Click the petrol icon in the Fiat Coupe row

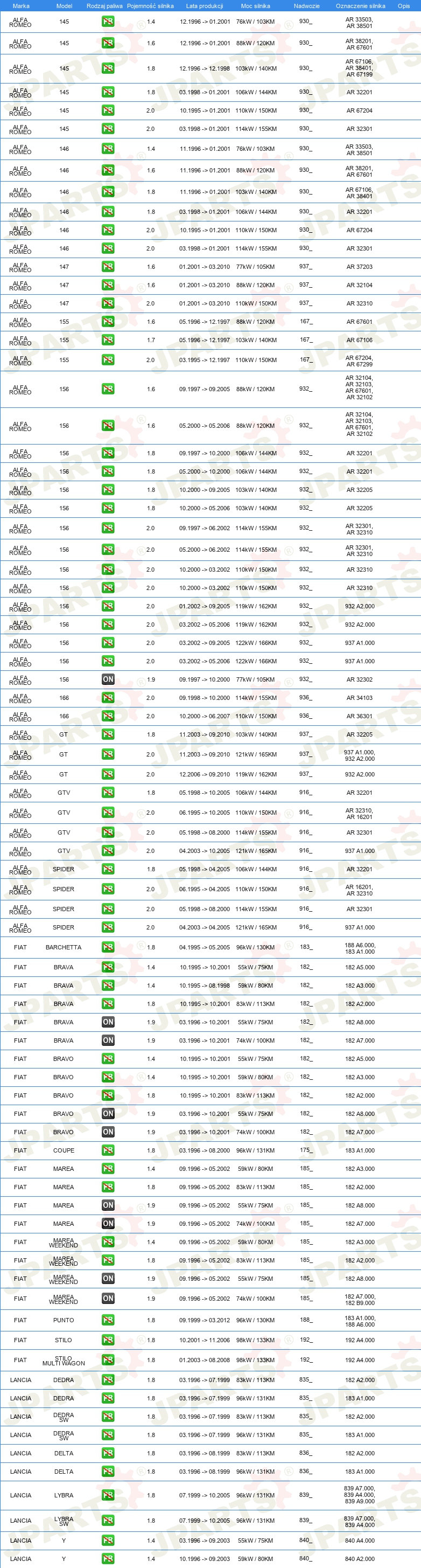(x=108, y=1150)
